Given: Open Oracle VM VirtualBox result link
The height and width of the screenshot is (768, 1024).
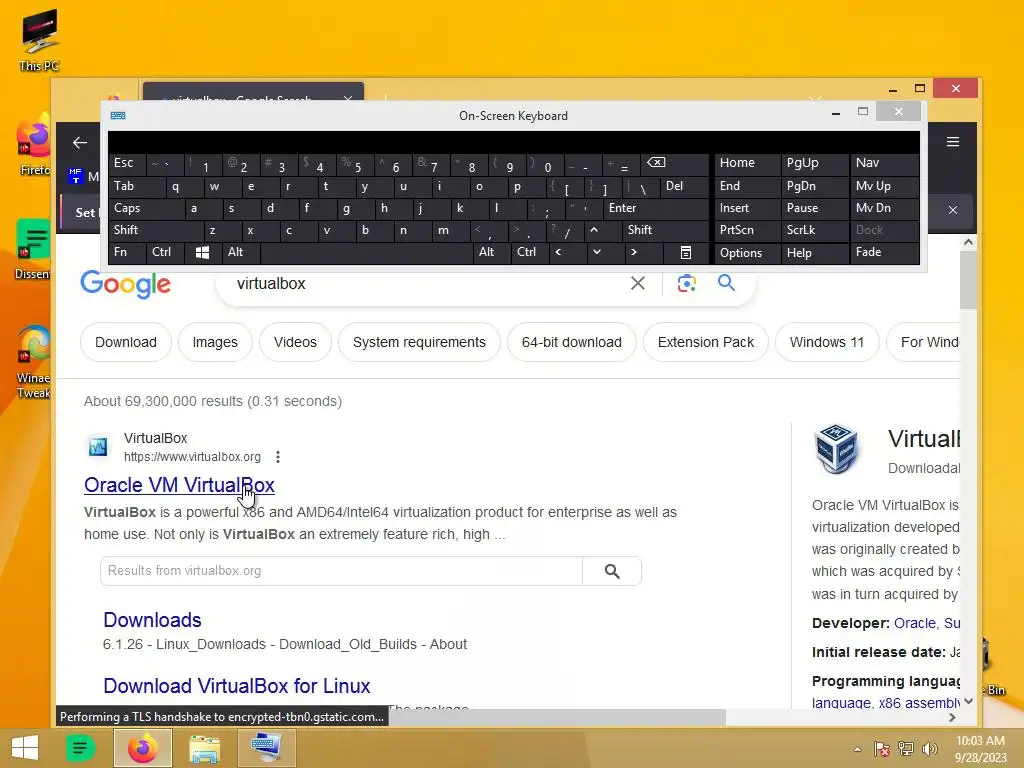Looking at the screenshot, I should tap(180, 485).
